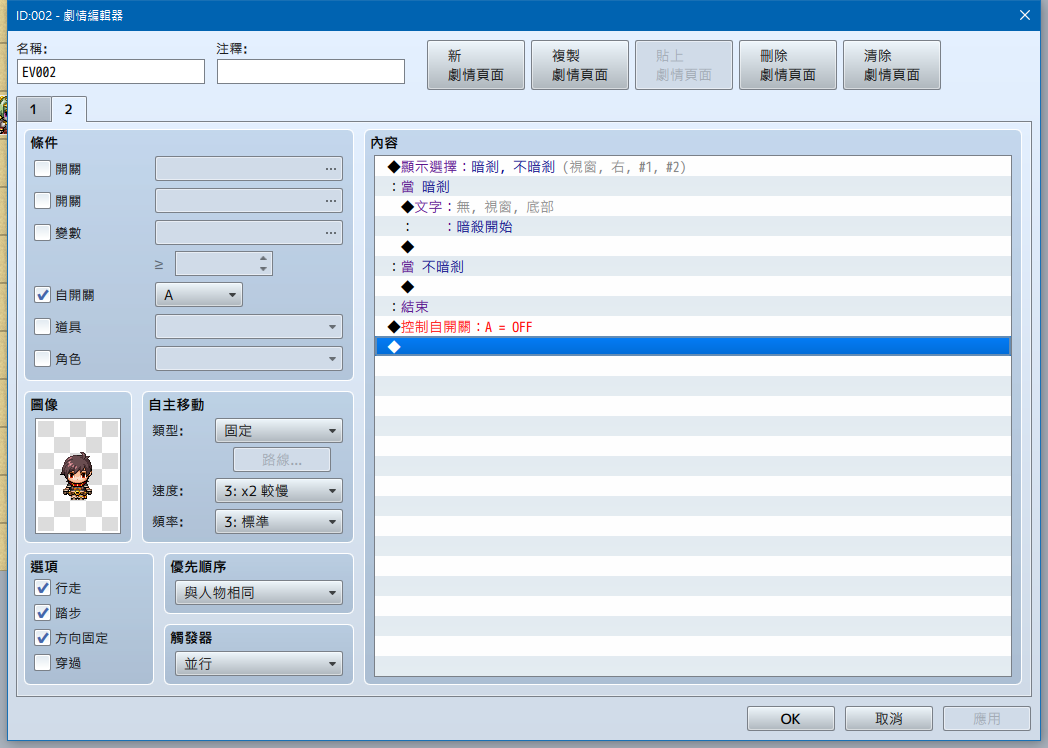Enable the 變數 condition checkbox
This screenshot has height=748, width=1048.
click(42, 233)
